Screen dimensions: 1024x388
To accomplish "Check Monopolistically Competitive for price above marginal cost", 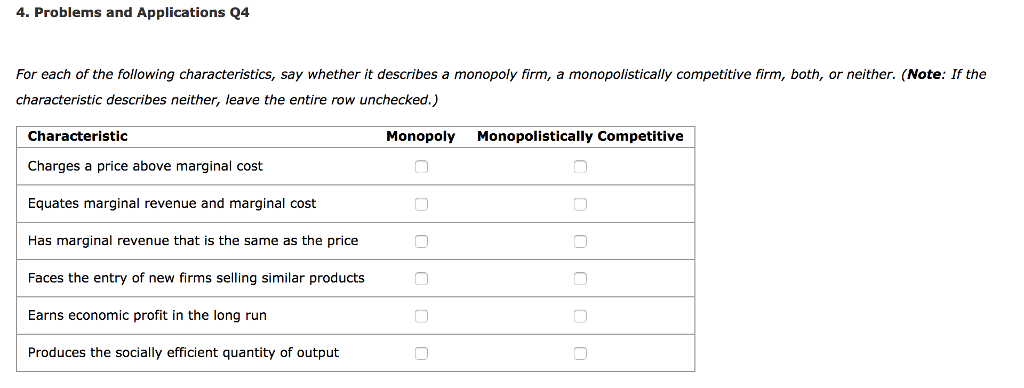I will [x=580, y=167].
